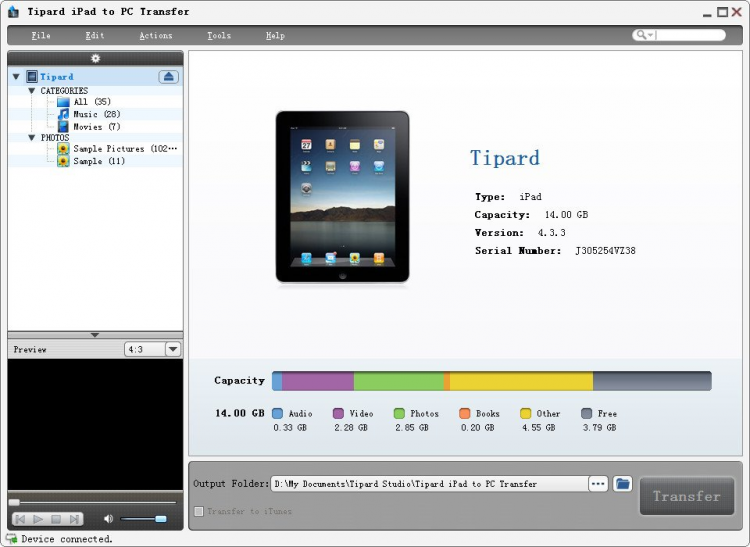The image size is (750, 547).
Task: Click the blue folder icon for All
Action: pos(63,102)
